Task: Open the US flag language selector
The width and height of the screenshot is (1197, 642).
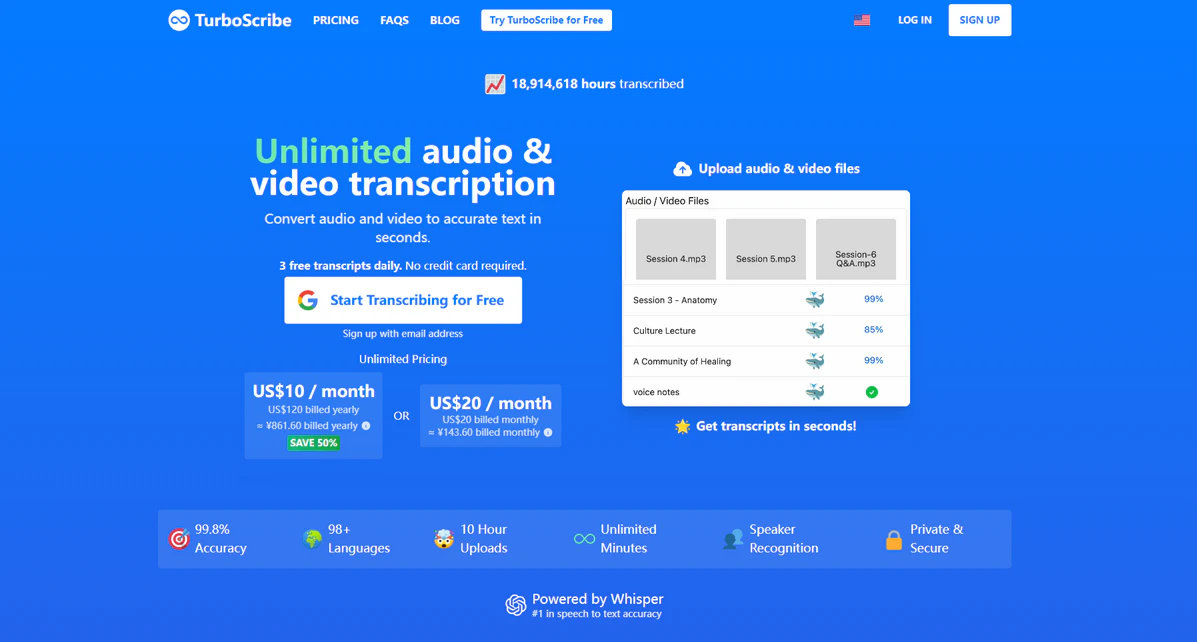Action: pyautogui.click(x=862, y=21)
